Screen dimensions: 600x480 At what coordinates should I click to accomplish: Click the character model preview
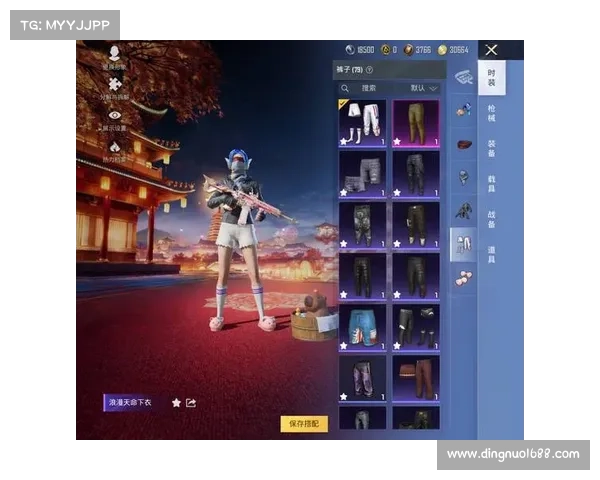(241, 241)
